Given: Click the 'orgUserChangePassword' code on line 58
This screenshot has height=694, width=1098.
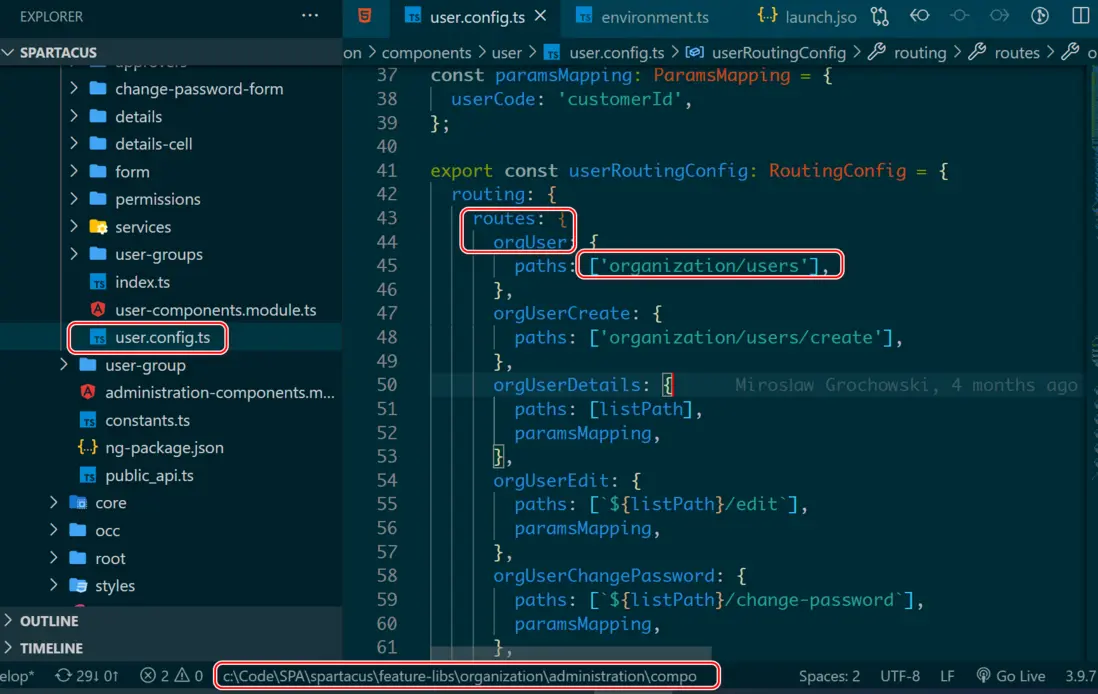Looking at the screenshot, I should pyautogui.click(x=604, y=576).
